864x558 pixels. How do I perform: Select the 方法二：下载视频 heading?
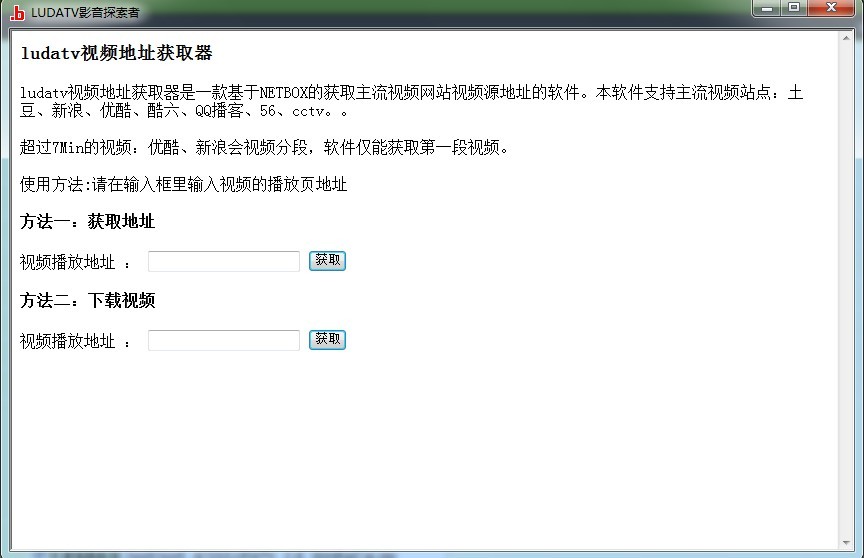(88, 300)
